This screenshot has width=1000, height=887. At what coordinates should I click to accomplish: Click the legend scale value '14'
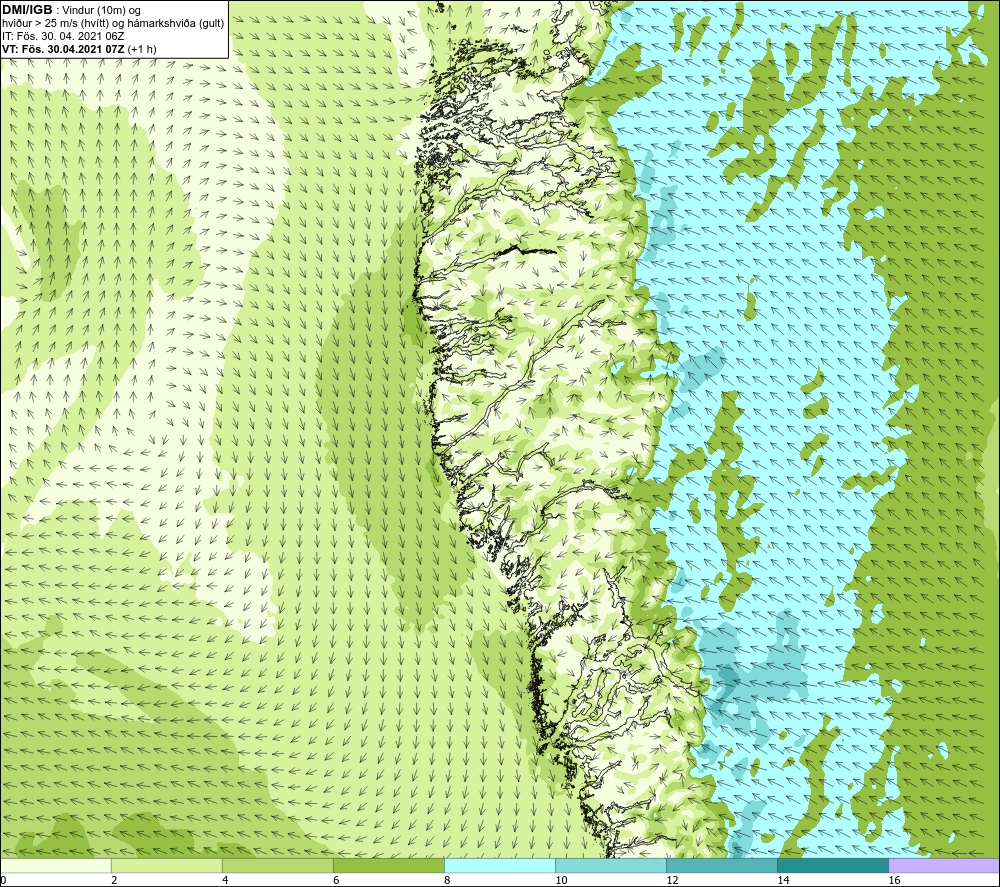(783, 880)
